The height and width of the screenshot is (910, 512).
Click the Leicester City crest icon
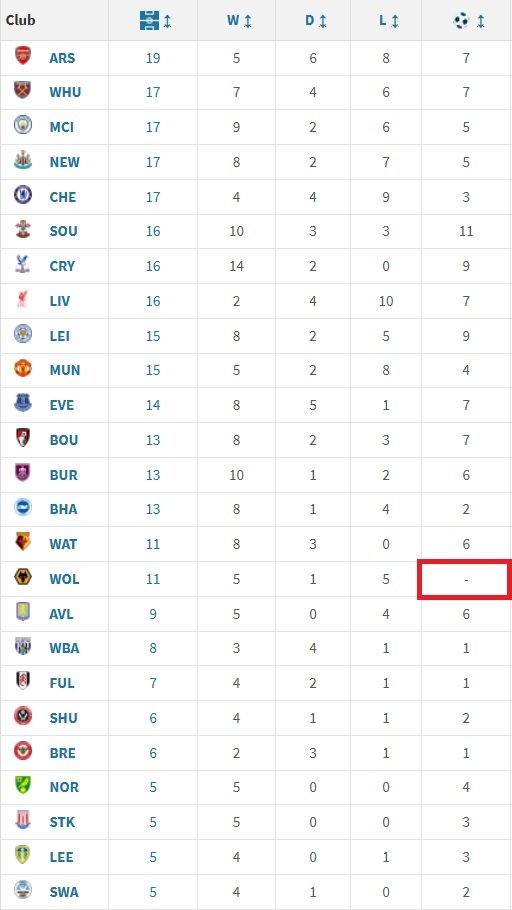pos(23,334)
